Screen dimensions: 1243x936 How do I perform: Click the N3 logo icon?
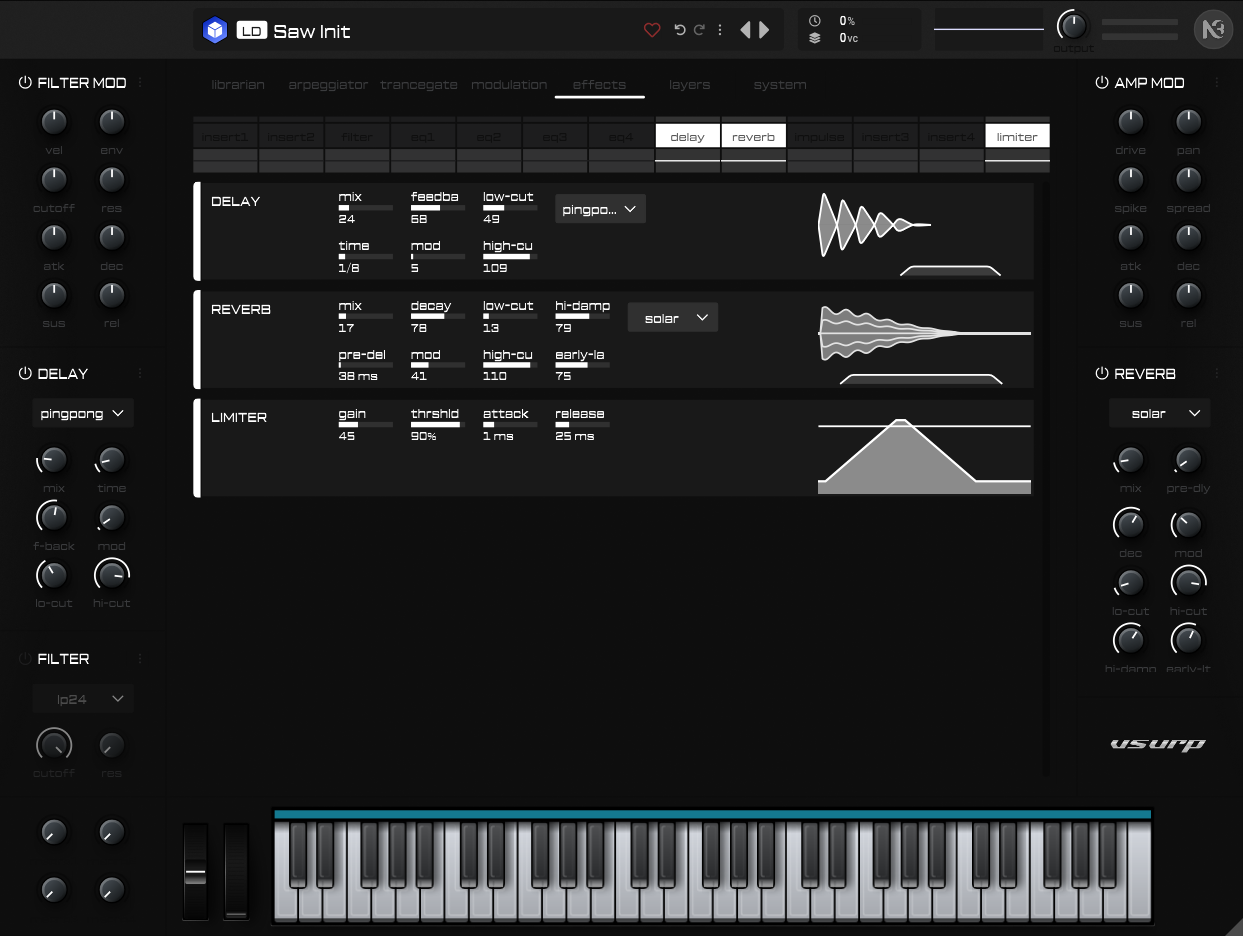(1214, 30)
